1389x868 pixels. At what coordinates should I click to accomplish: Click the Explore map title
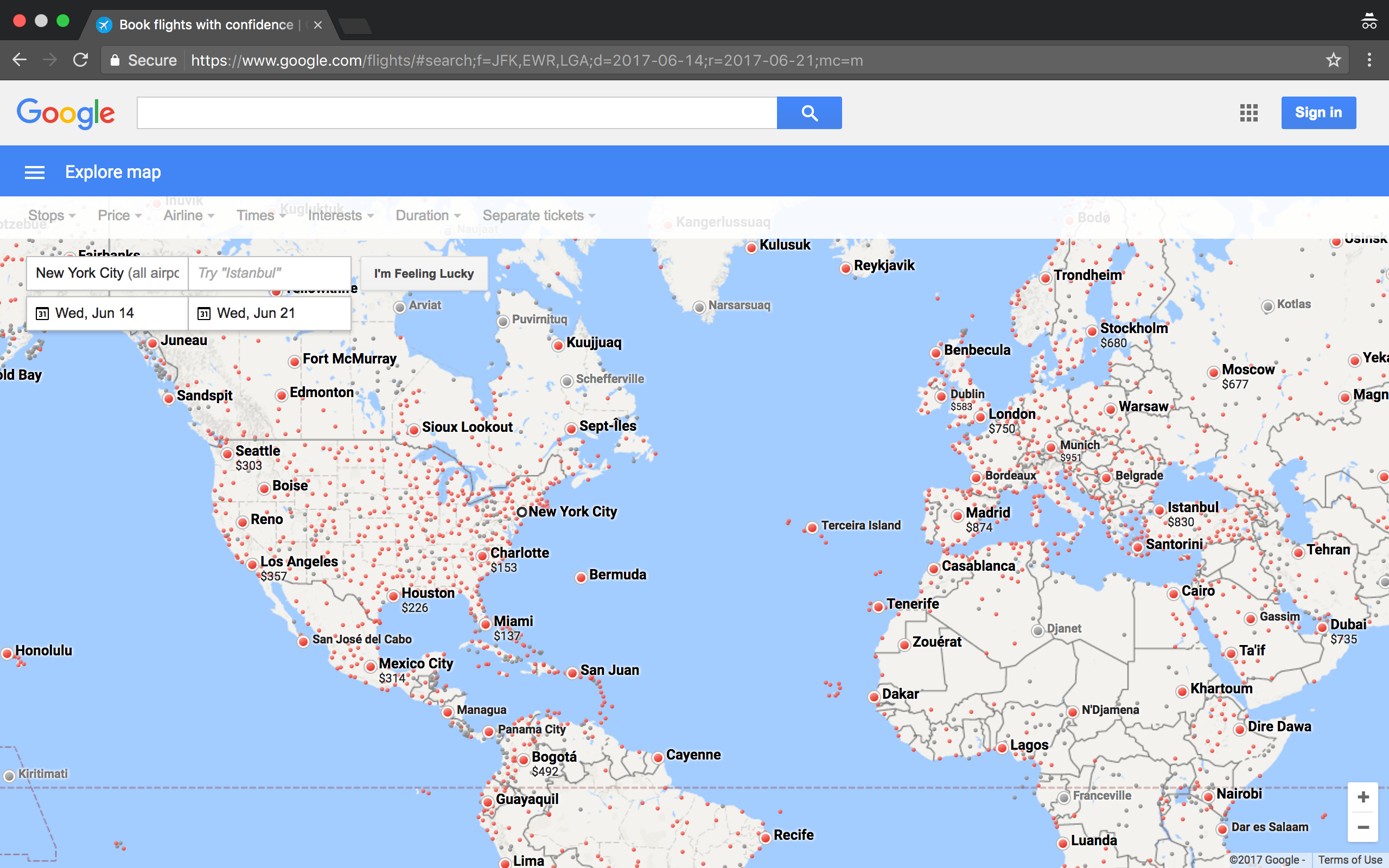coord(113,172)
